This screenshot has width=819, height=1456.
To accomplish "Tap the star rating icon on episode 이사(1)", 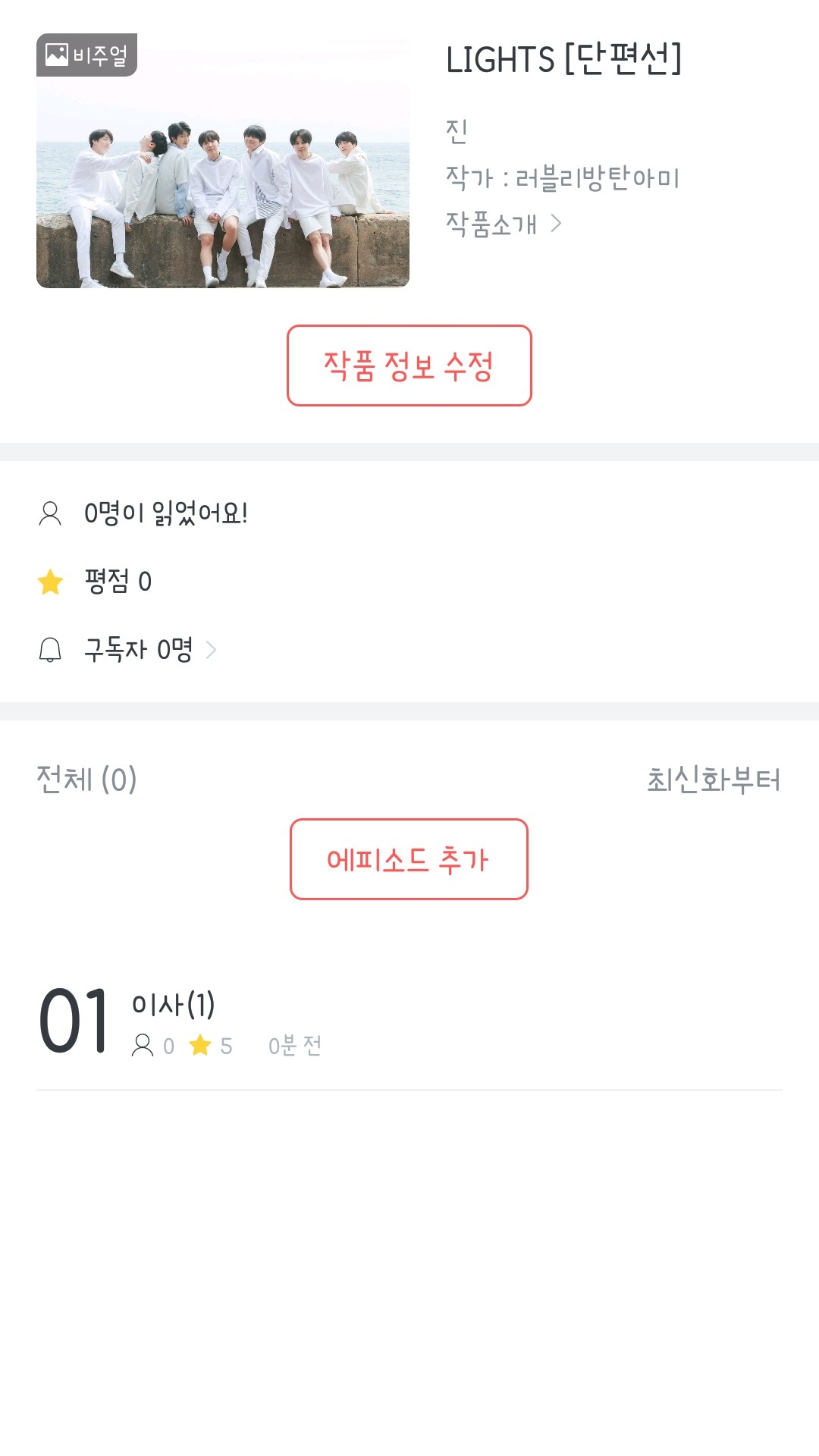I will pos(200,1046).
